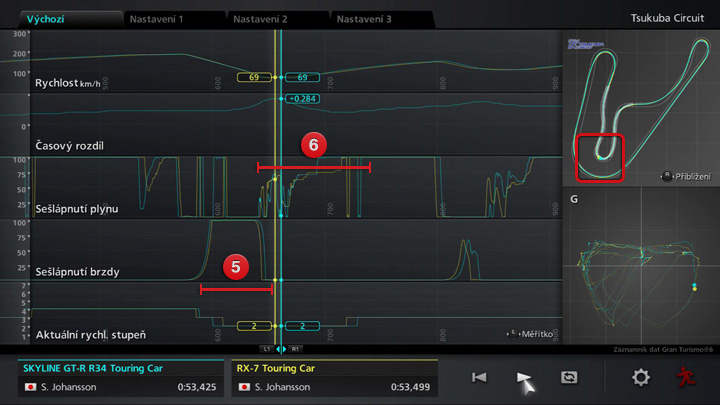Open the settings gear icon
This screenshot has width=720, height=405.
(x=640, y=377)
